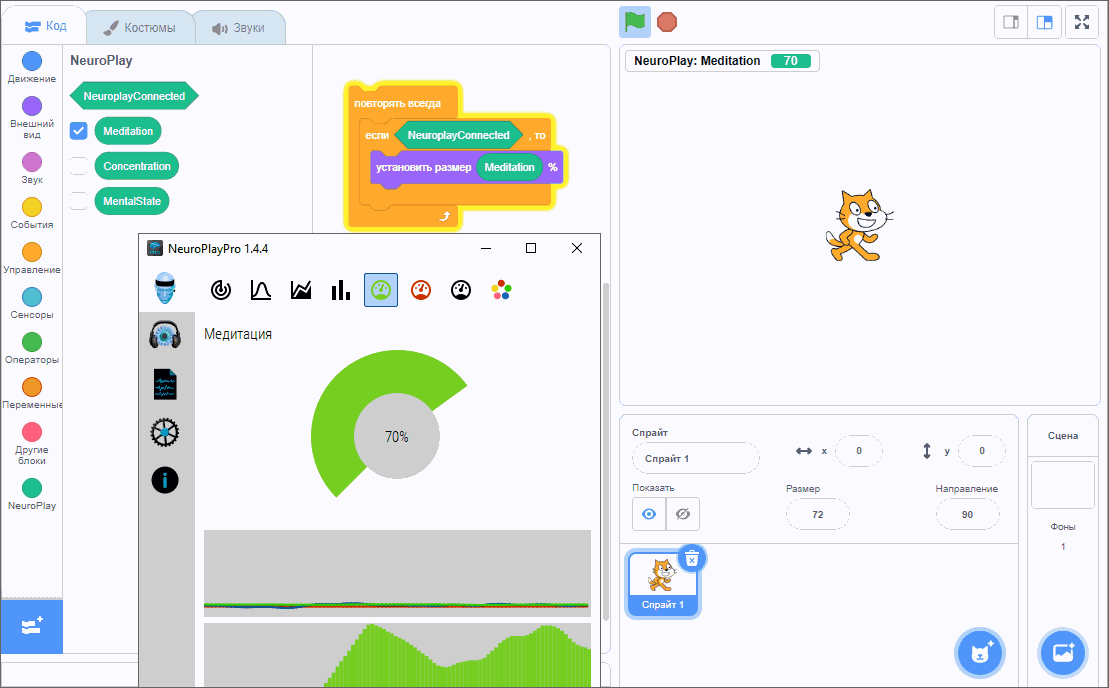Open the Звуки tab
The height and width of the screenshot is (688, 1109).
[239, 28]
